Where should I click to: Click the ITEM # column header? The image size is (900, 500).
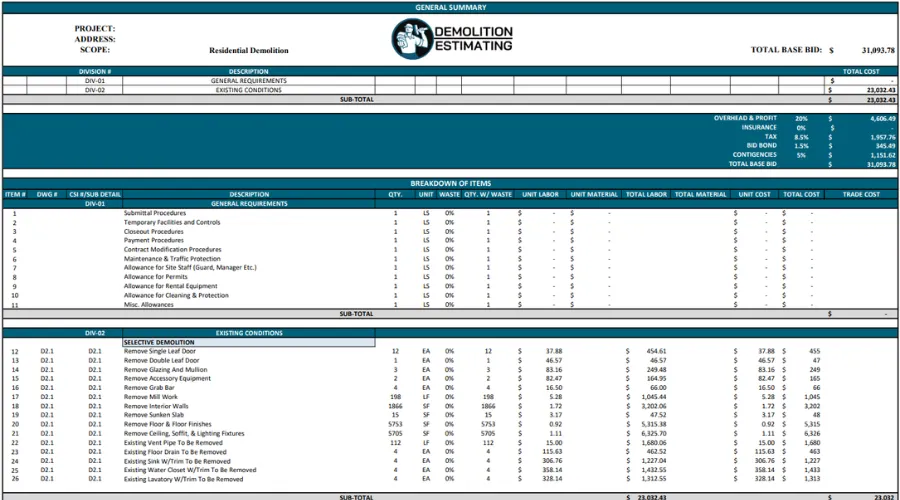pos(15,195)
